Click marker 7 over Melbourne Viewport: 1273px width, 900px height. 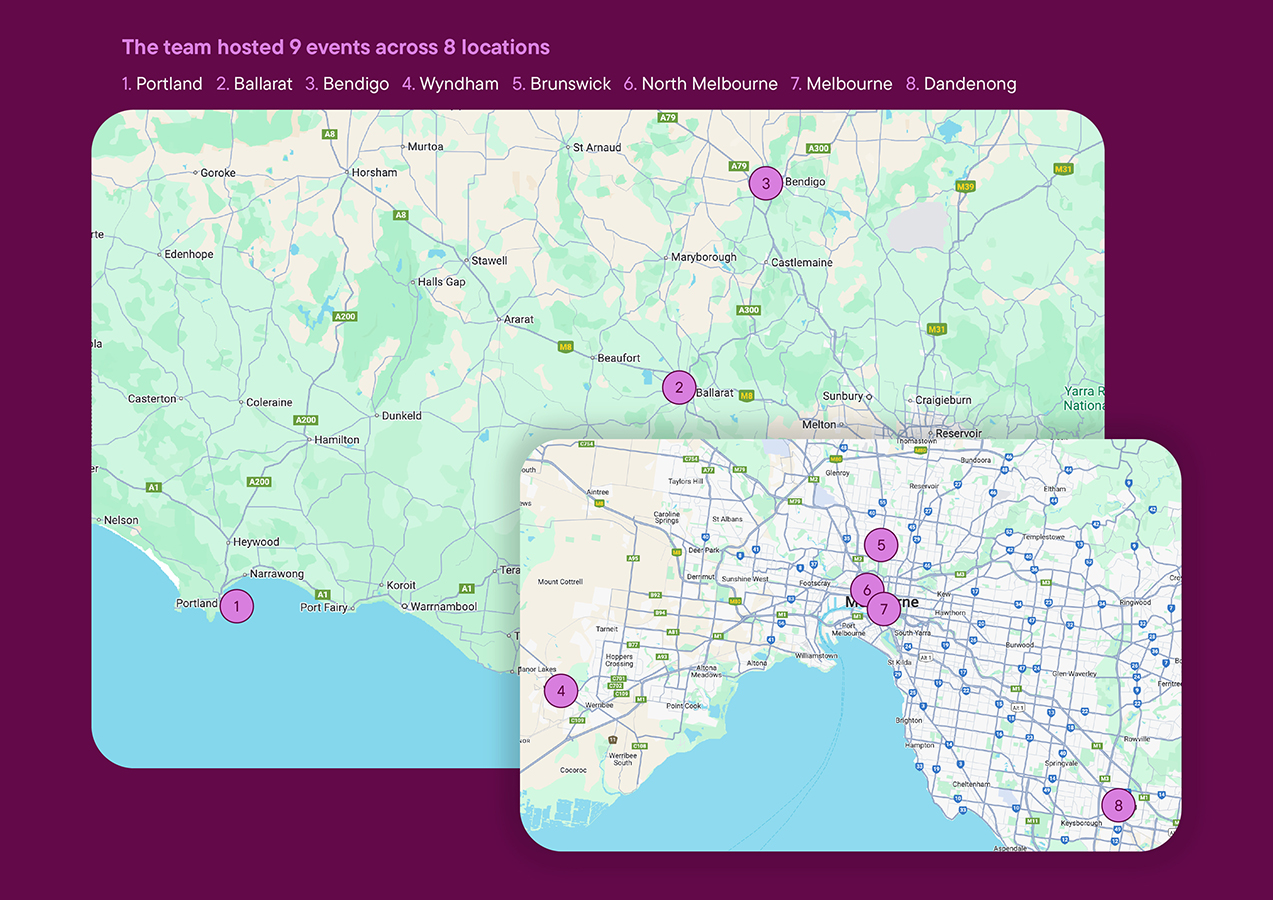coord(883,608)
